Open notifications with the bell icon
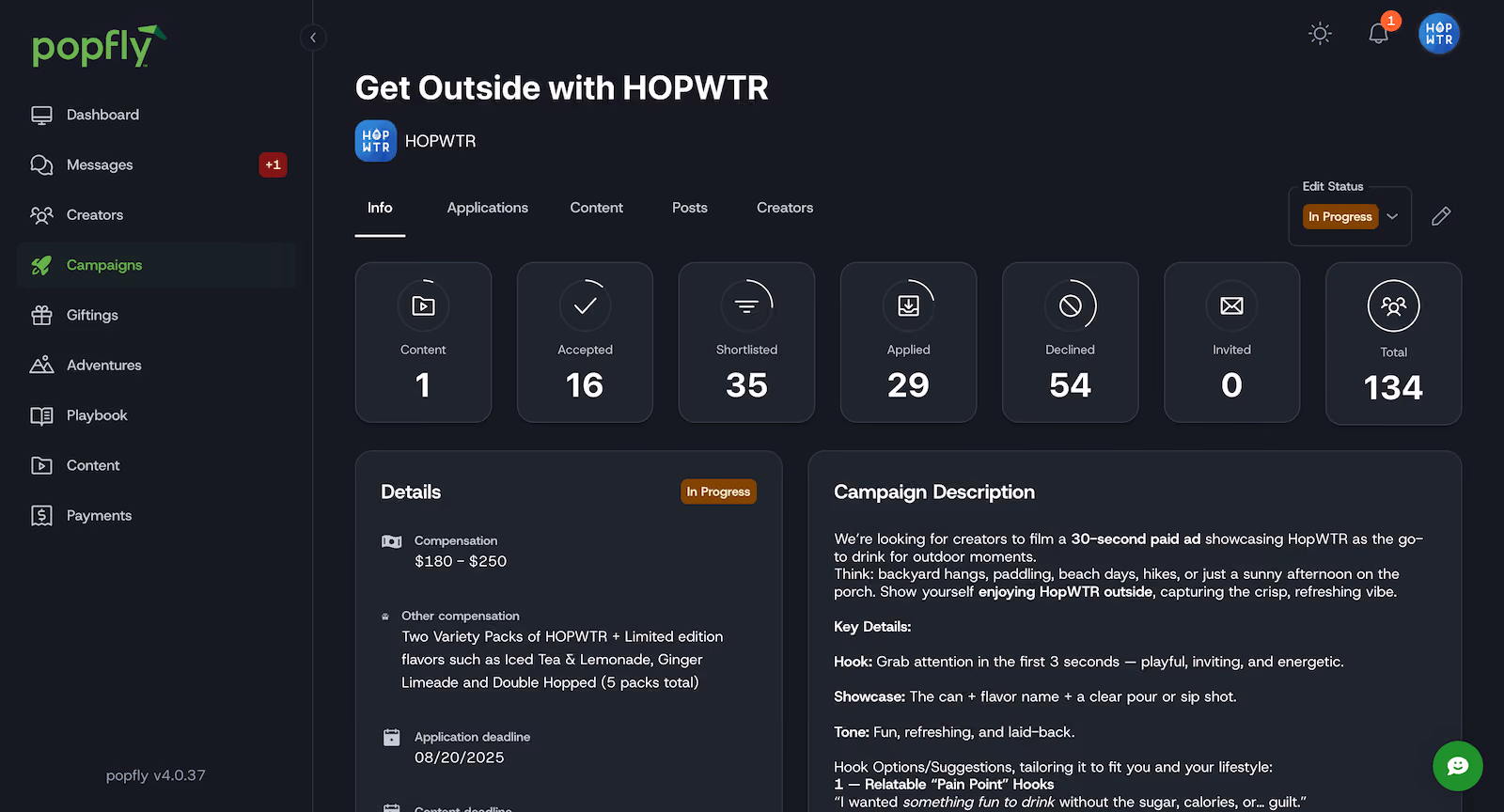Viewport: 1504px width, 812px height. (1378, 34)
